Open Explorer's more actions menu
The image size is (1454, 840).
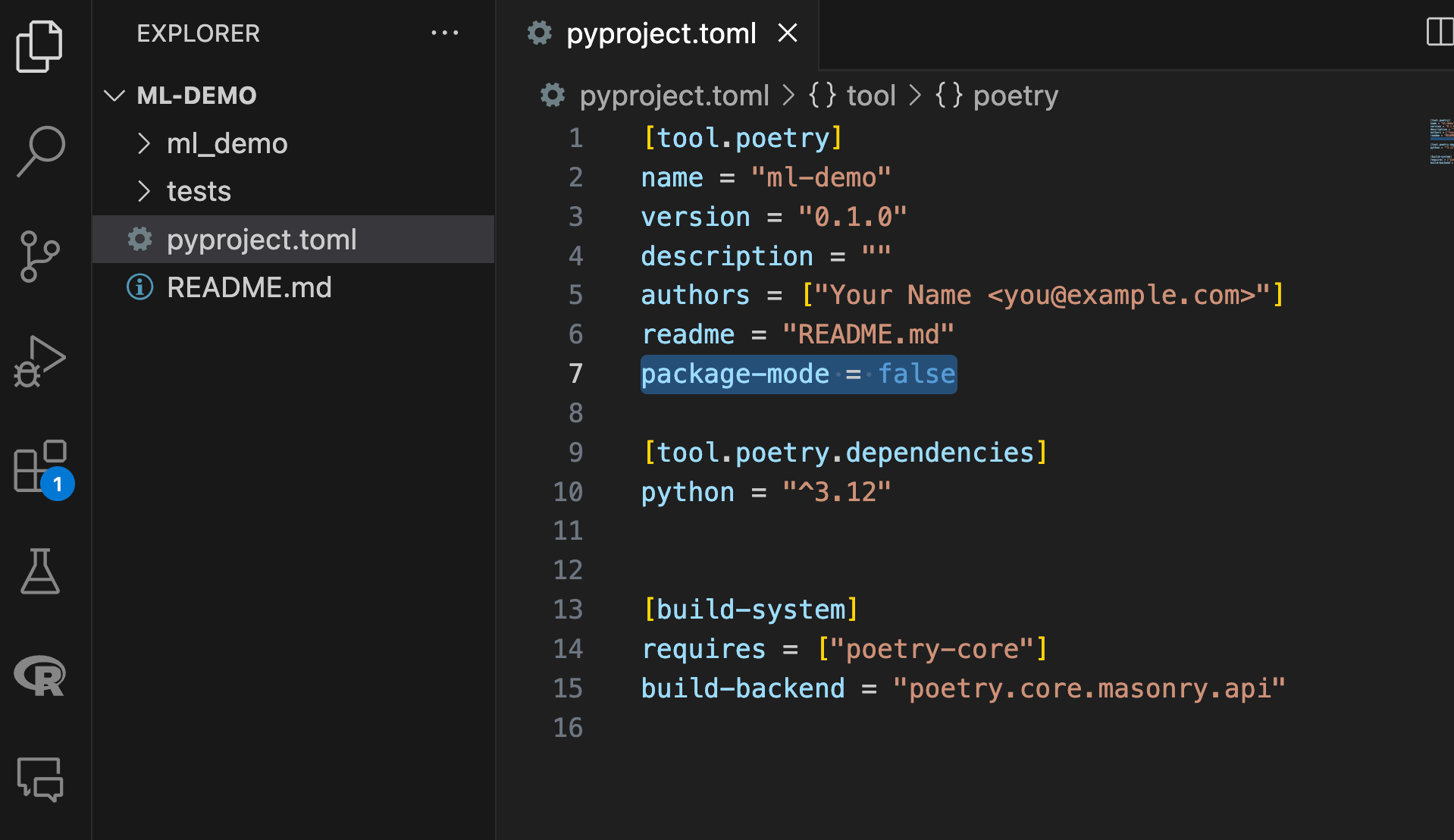pyautogui.click(x=444, y=33)
